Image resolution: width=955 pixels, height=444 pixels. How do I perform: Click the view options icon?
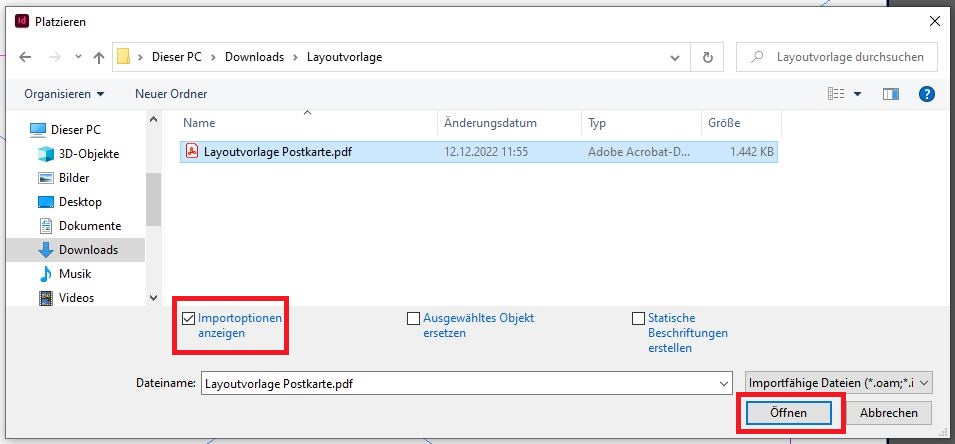837,94
